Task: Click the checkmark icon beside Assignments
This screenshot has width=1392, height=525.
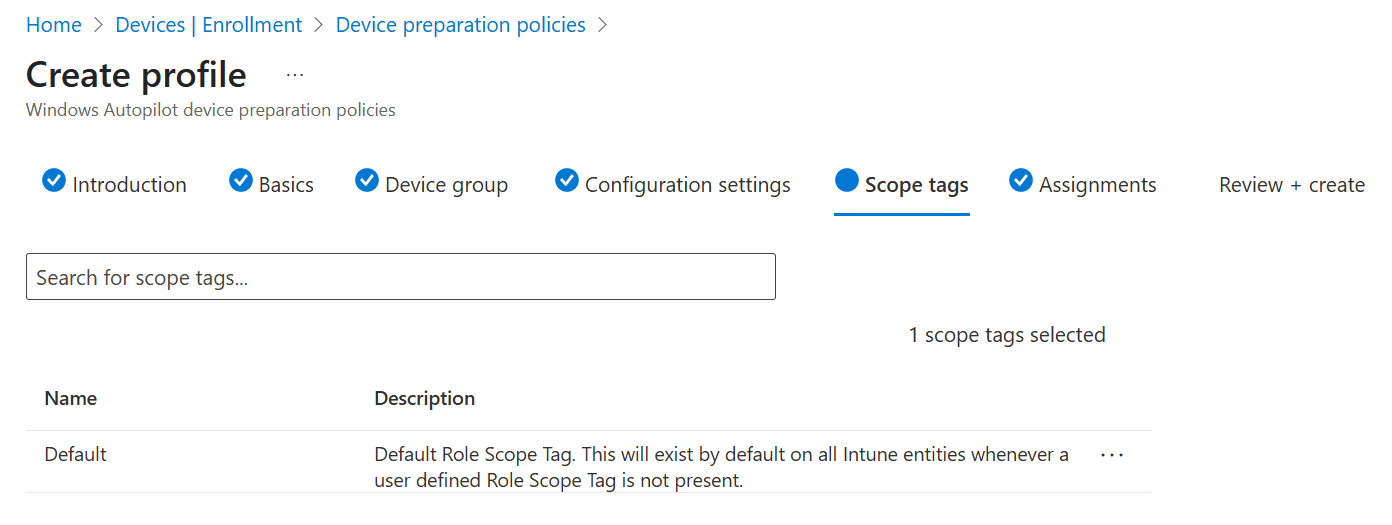Action: [x=1021, y=181]
